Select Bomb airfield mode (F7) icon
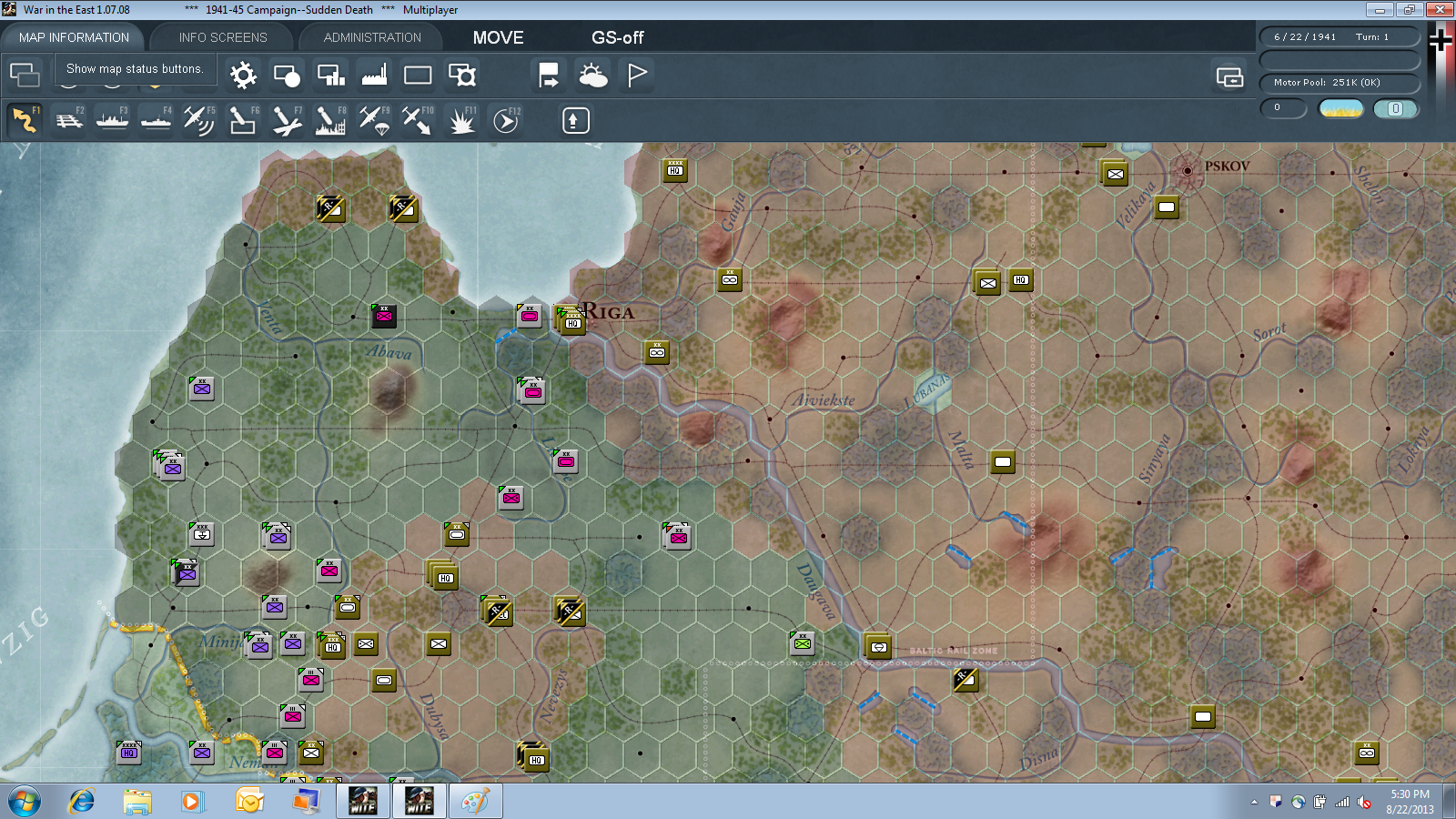Image resolution: width=1456 pixels, height=819 pixels. (x=287, y=120)
